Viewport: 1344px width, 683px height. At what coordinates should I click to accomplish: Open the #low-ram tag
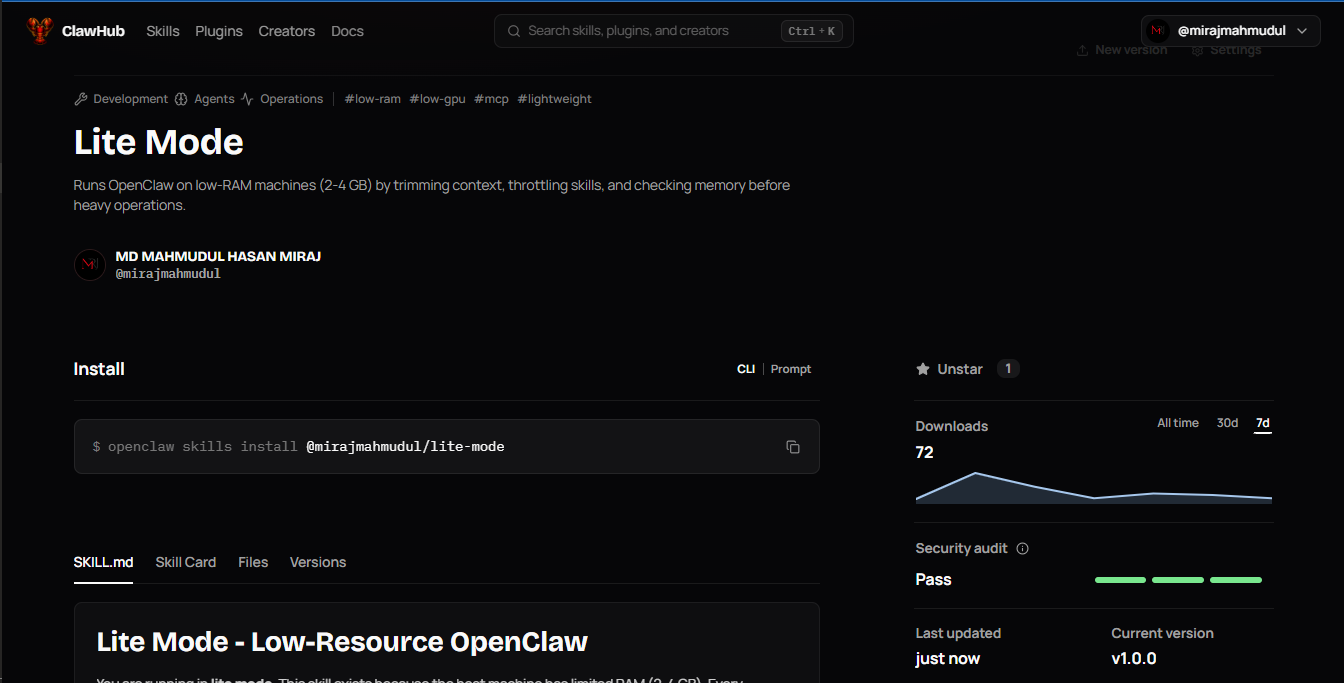pyautogui.click(x=372, y=99)
